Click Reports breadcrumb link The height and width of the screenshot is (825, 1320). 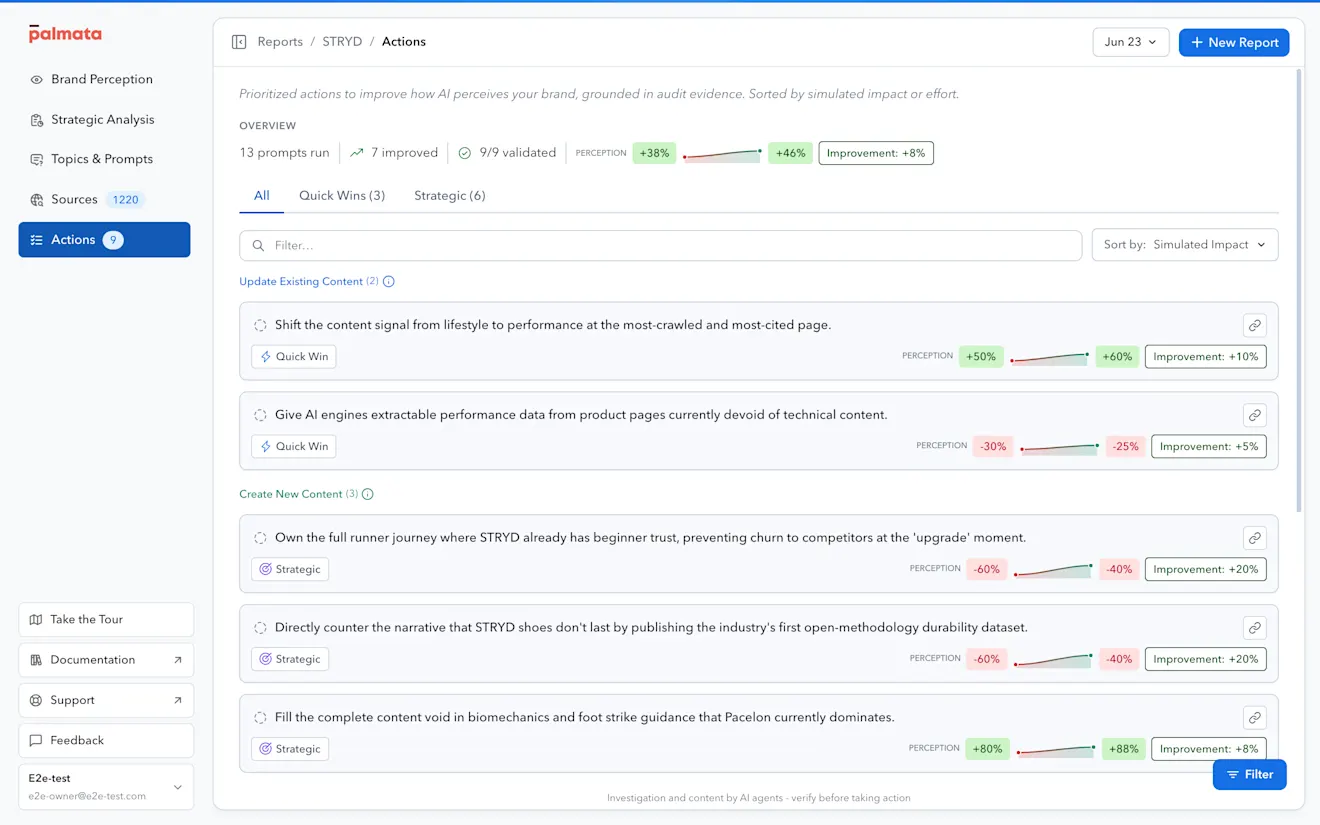[280, 42]
